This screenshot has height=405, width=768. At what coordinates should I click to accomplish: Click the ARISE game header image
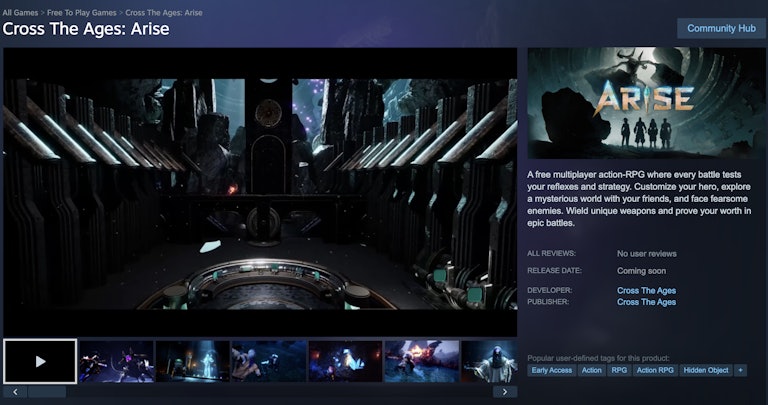pyautogui.click(x=646, y=103)
